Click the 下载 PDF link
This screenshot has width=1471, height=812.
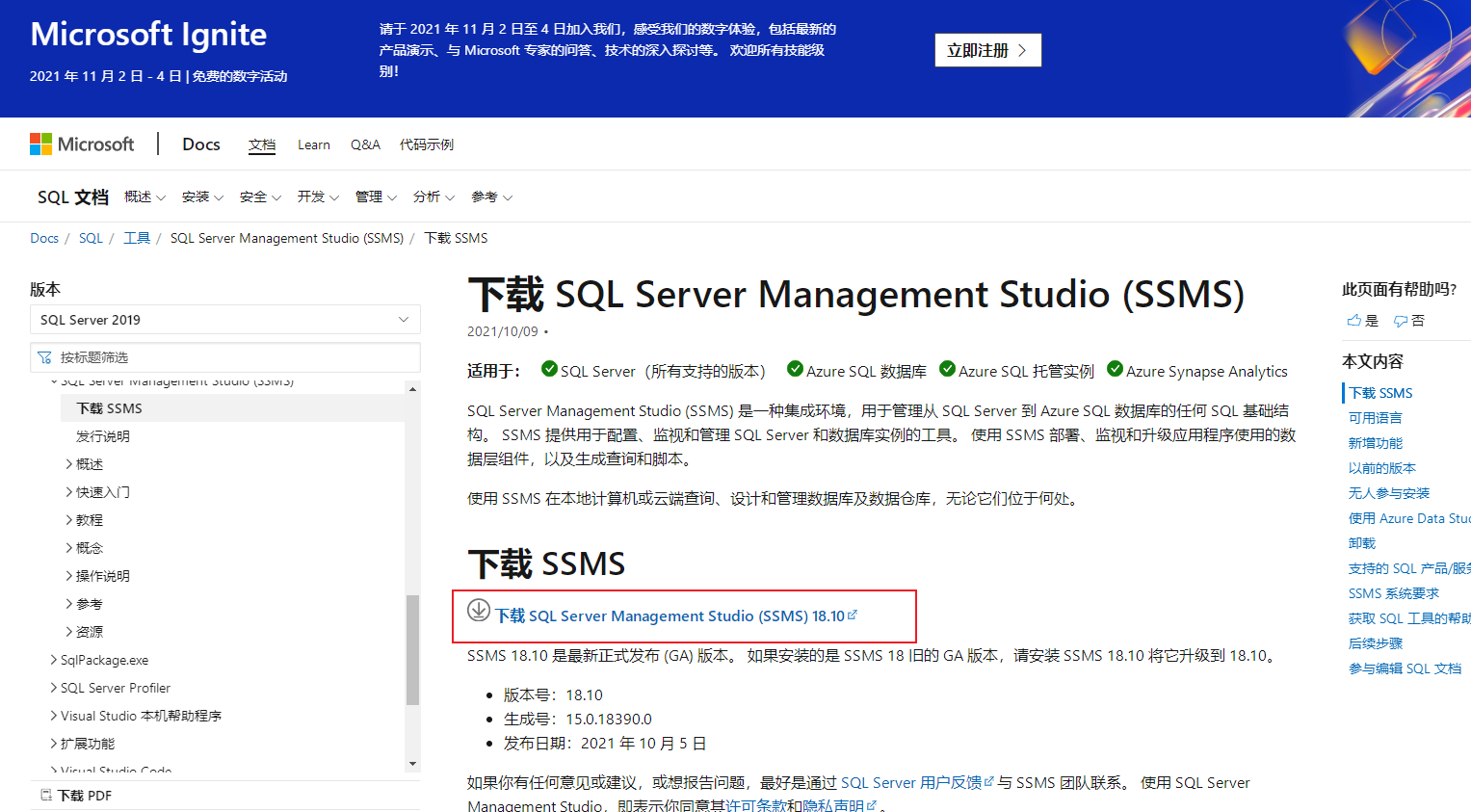pyautogui.click(x=85, y=796)
